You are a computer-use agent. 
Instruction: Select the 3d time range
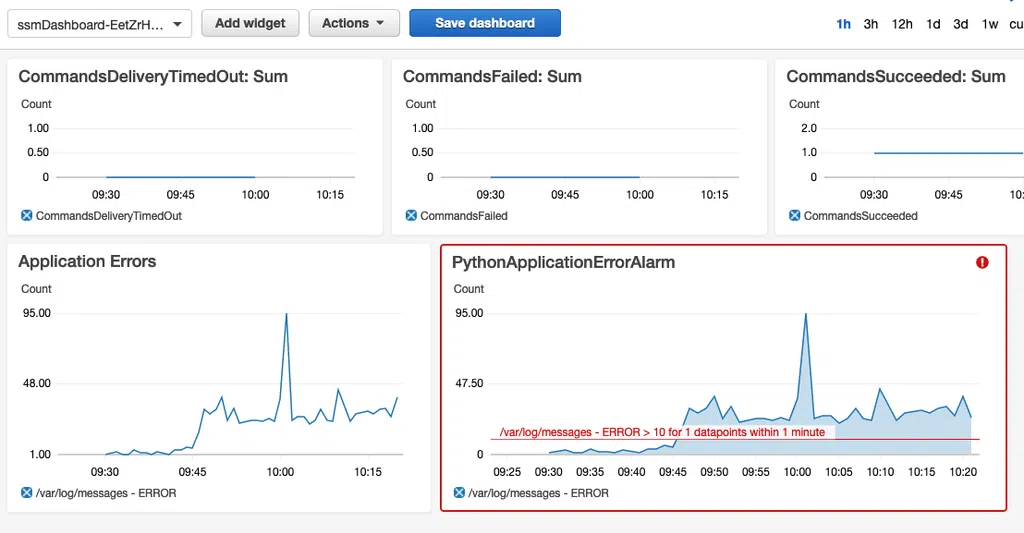(x=961, y=24)
